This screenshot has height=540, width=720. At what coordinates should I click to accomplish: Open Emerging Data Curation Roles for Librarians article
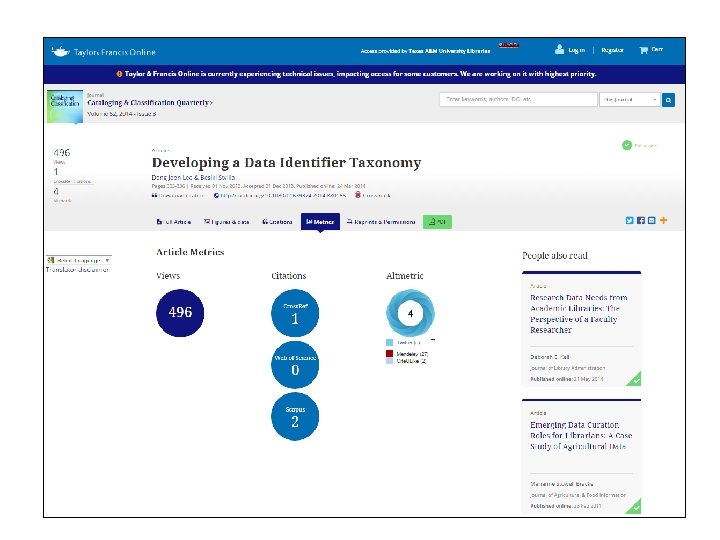[581, 435]
